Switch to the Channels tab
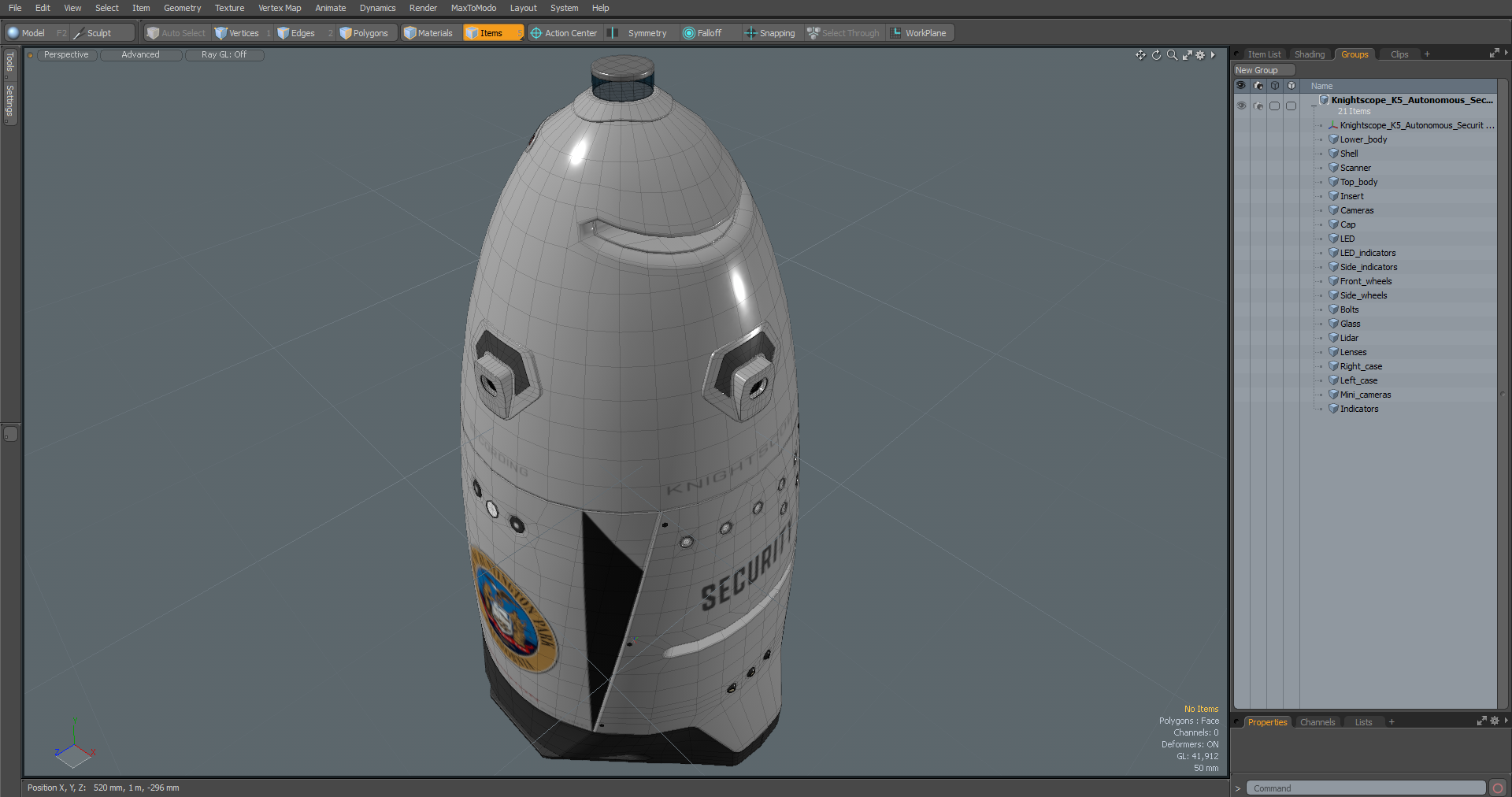This screenshot has height=797, width=1512. [1317, 722]
